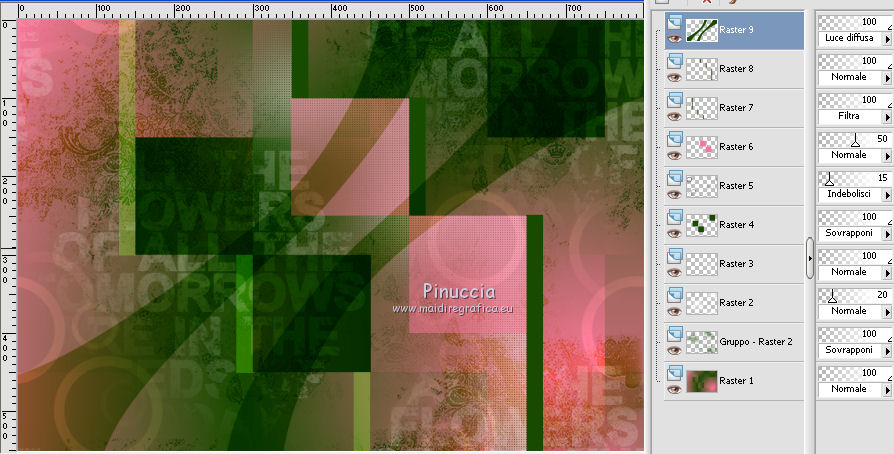This screenshot has height=454, width=894.
Task: Select the Raster 1 gradient thumbnail
Action: [701, 381]
